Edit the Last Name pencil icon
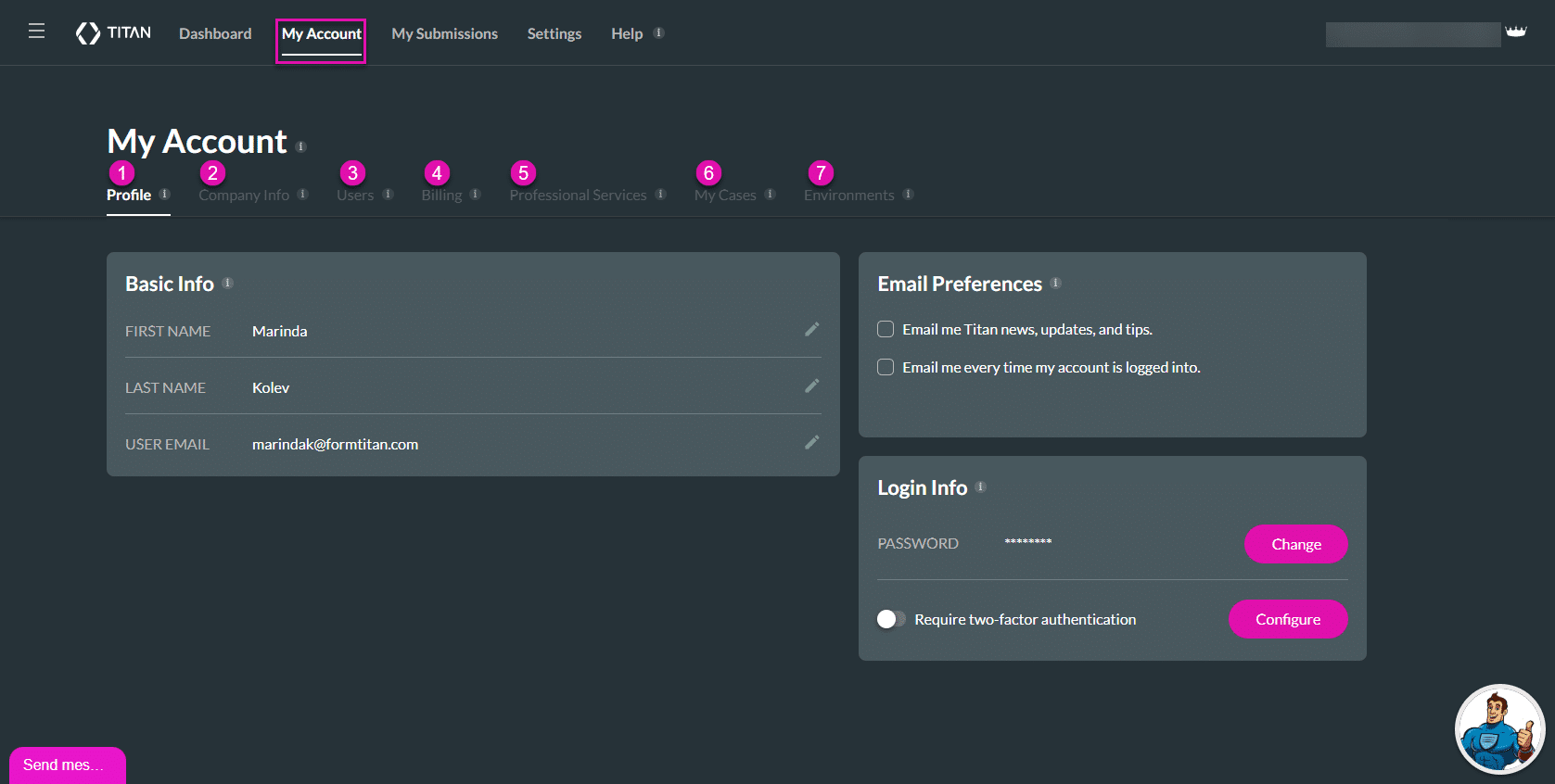Screen dimensions: 1555x784 point(811,386)
